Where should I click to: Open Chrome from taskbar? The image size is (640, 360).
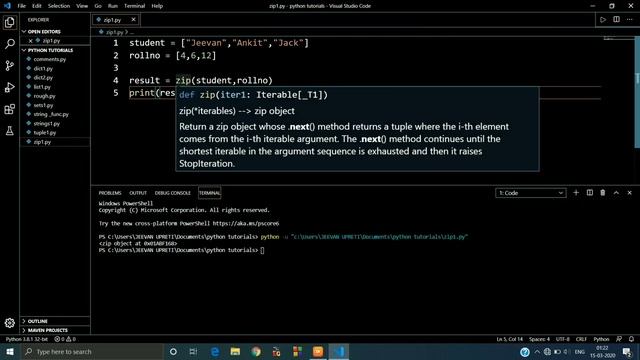click(256, 351)
